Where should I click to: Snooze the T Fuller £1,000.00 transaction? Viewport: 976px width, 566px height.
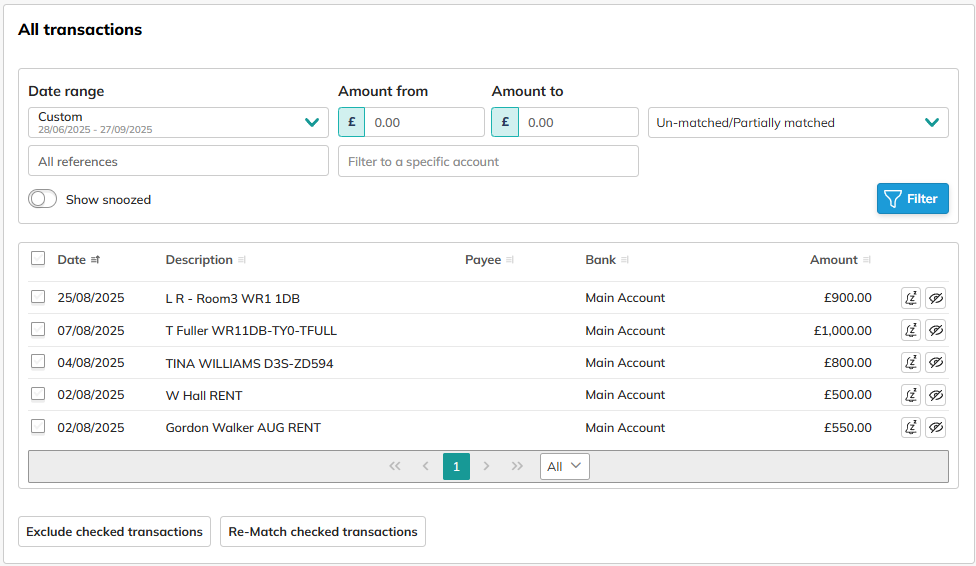910,330
